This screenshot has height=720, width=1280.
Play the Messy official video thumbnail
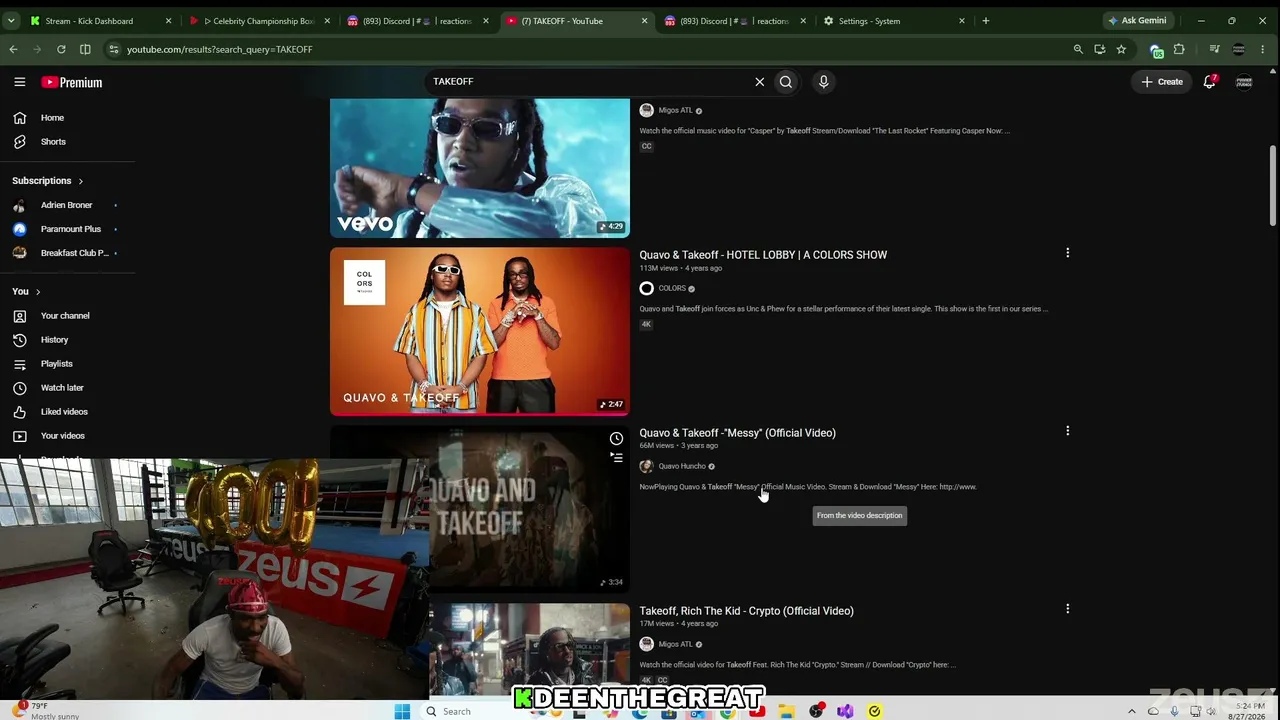[529, 510]
